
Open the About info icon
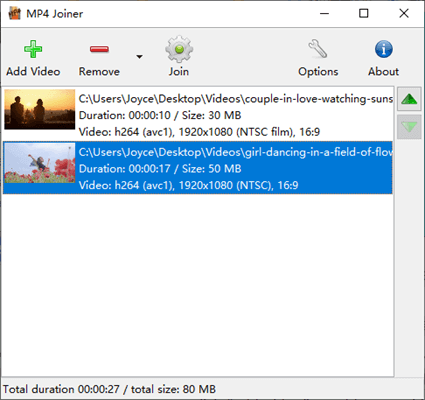click(x=384, y=49)
